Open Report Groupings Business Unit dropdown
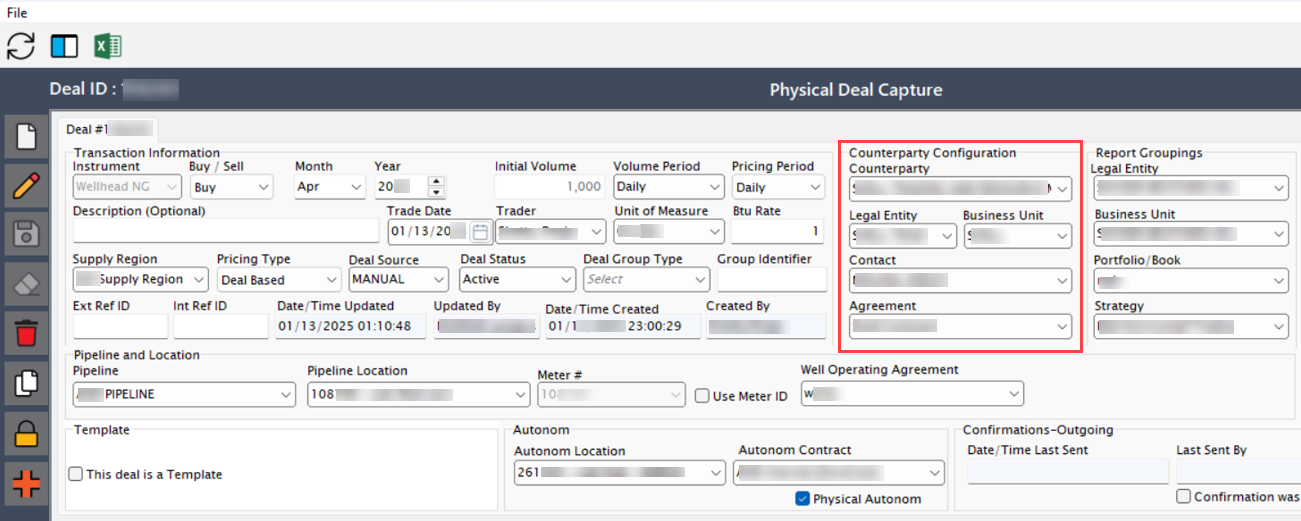Viewport: 1301px width, 521px height. tap(1192, 234)
